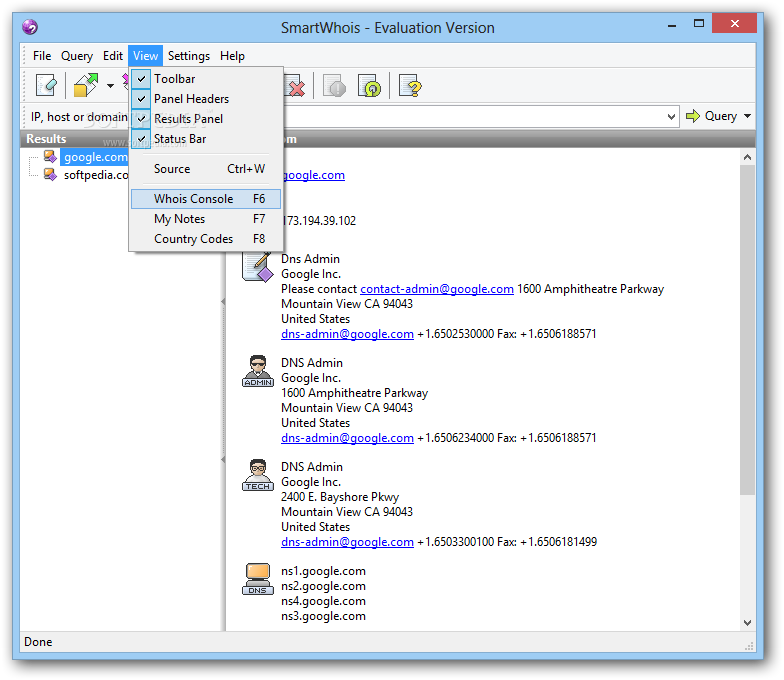Viewport: 784px width, 680px height.
Task: Click the TECH contact's dns-admin@google.com link
Action: (348, 542)
